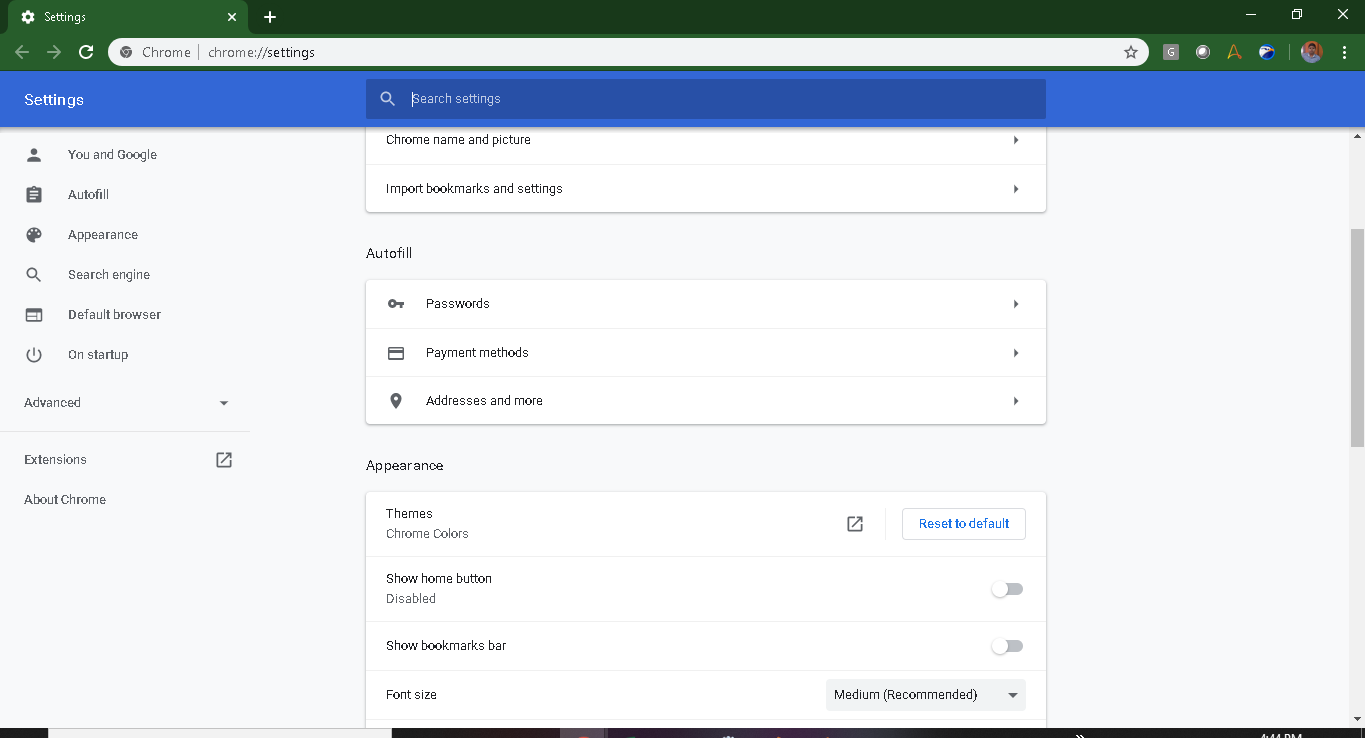Click the Extensions open-in-new-tab icon
The width and height of the screenshot is (1365, 738).
[224, 460]
